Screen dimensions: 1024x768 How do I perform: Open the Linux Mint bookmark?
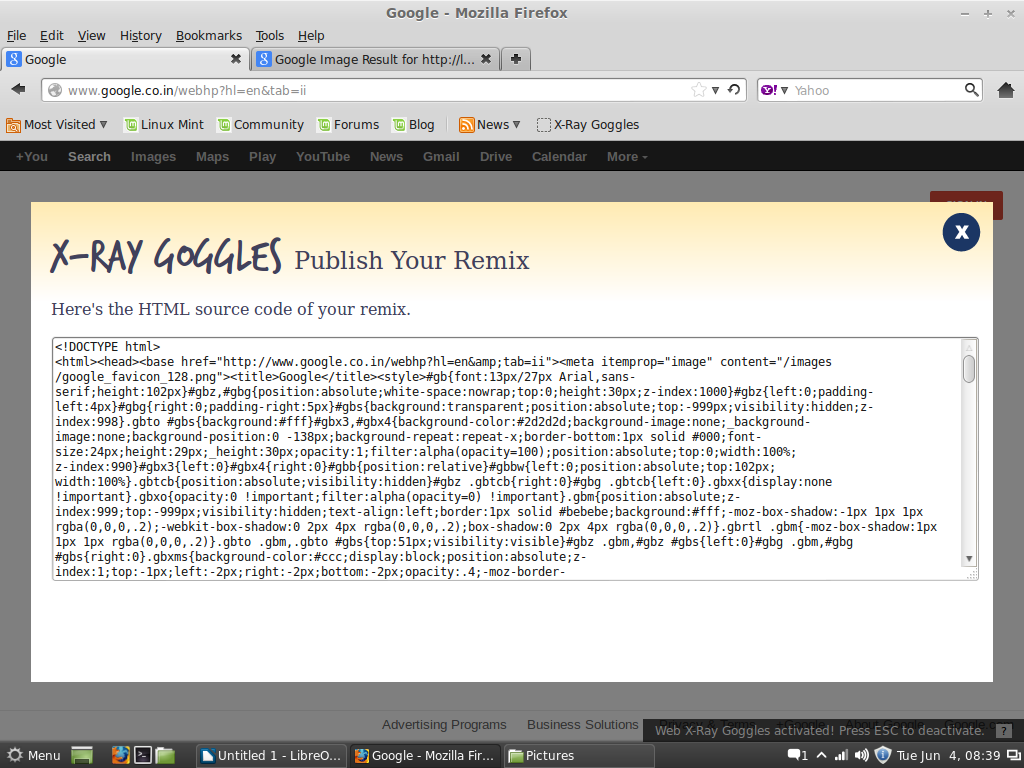tap(164, 124)
